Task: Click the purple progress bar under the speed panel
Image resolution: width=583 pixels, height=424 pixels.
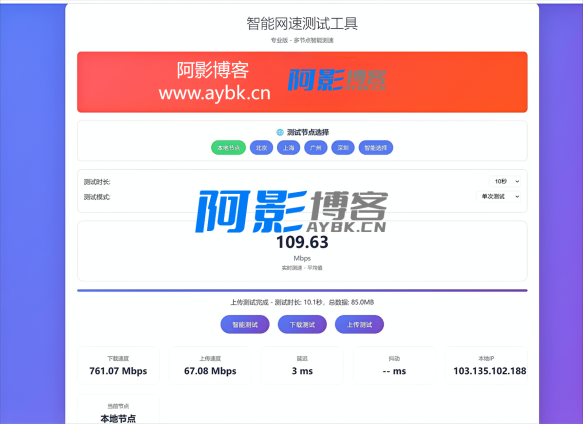Action: tap(302, 290)
